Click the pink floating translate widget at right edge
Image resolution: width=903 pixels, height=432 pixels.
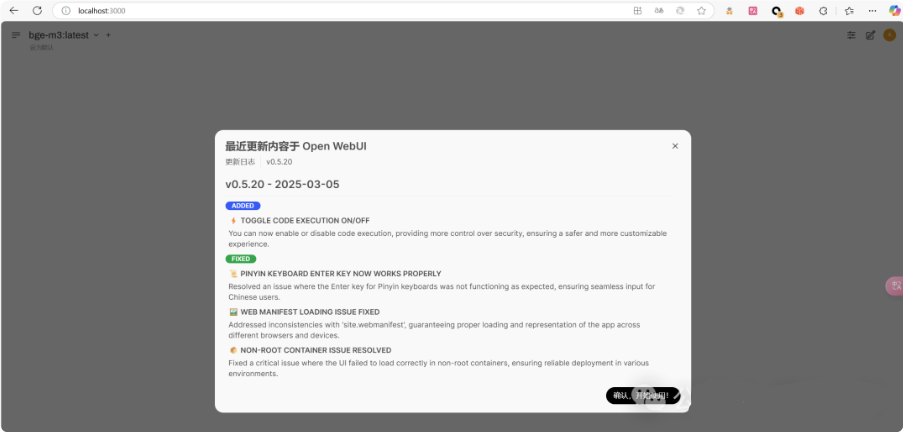pyautogui.click(x=894, y=286)
